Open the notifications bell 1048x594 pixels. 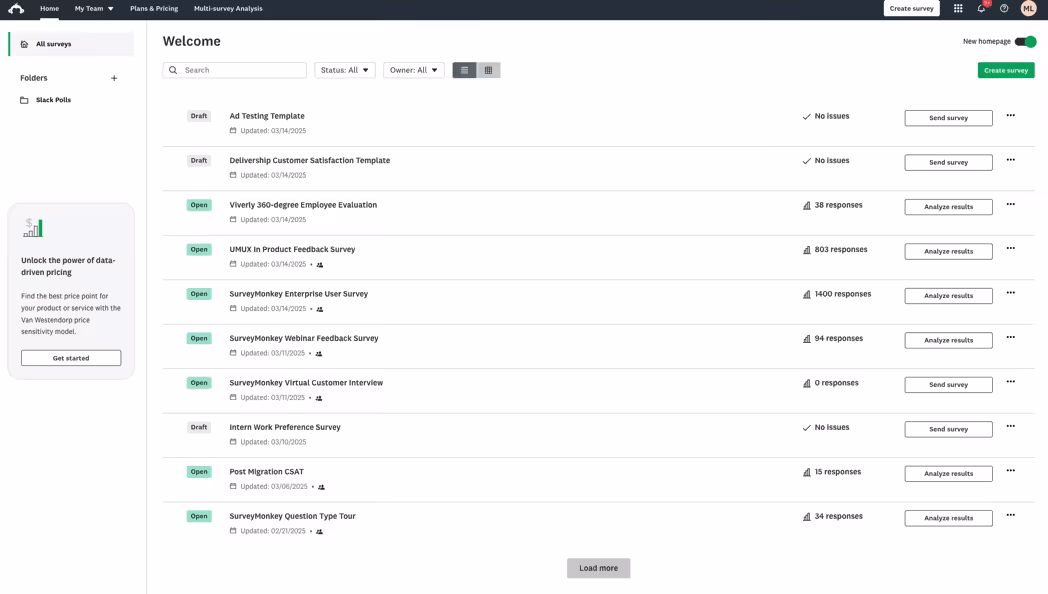981,9
